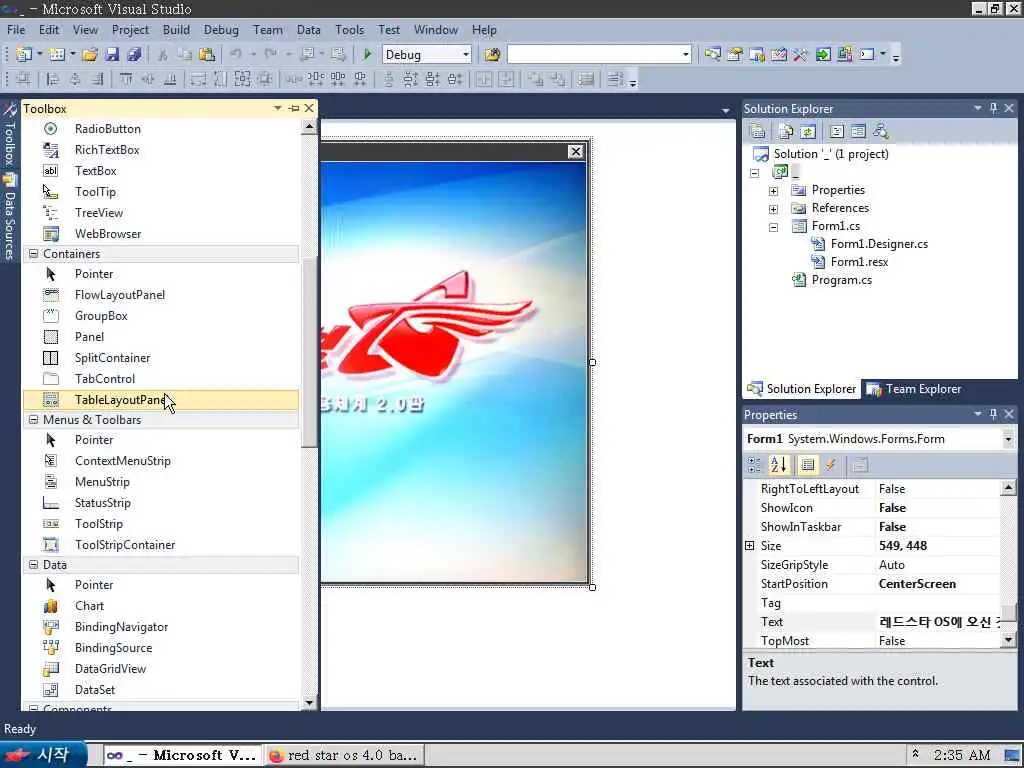Select Form1.Designer.cs in Solution Explorer
Image resolution: width=1024 pixels, height=768 pixels.
879,244
